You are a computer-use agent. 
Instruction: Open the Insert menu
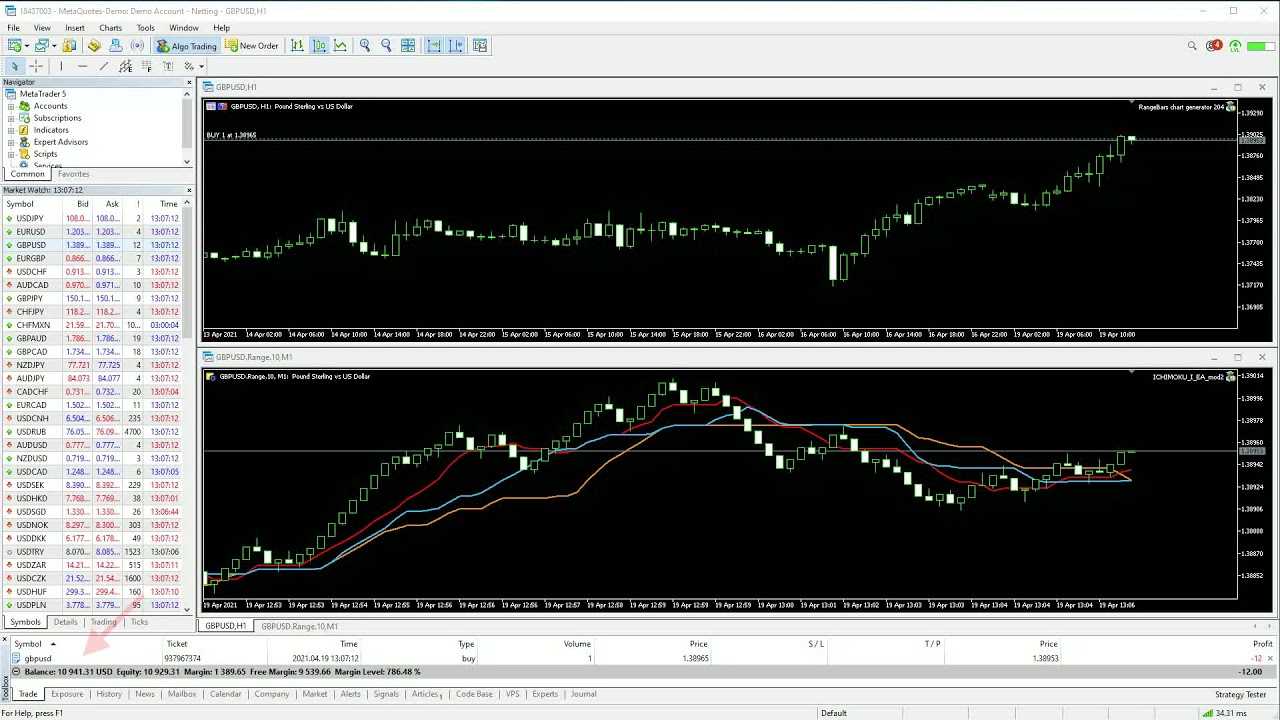75,28
